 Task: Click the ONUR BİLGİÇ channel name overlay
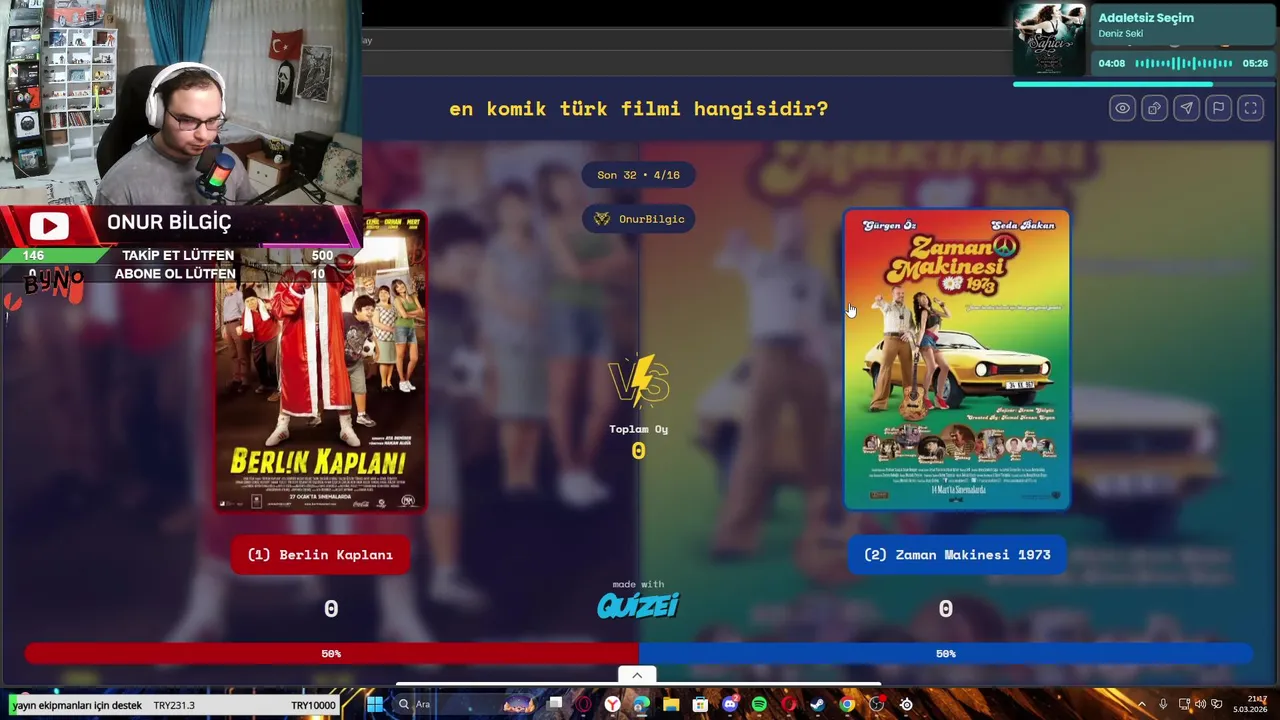pyautogui.click(x=169, y=222)
